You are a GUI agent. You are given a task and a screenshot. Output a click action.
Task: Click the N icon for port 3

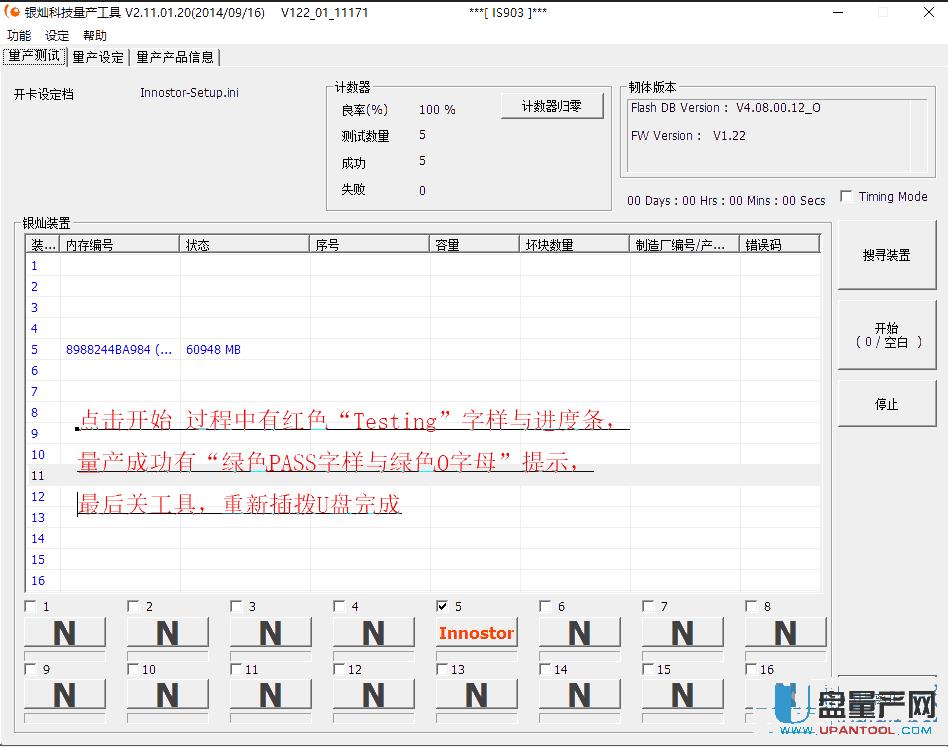click(270, 632)
